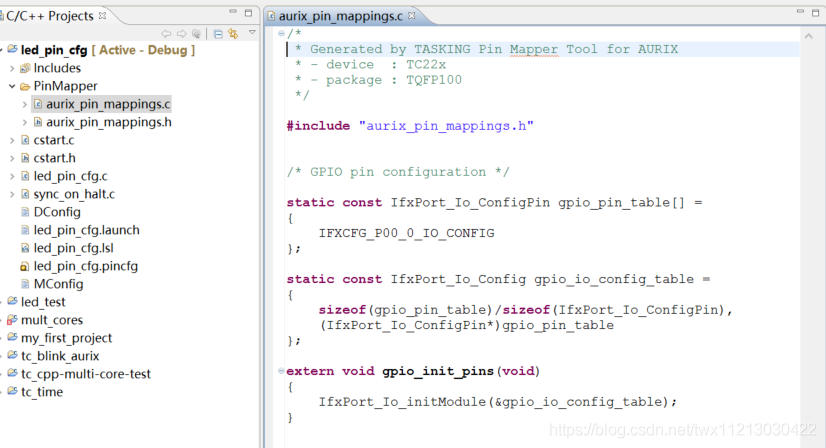Viewport: 826px width, 448px height.
Task: Open the Projects view menu dropdown arrow
Action: pos(252,33)
